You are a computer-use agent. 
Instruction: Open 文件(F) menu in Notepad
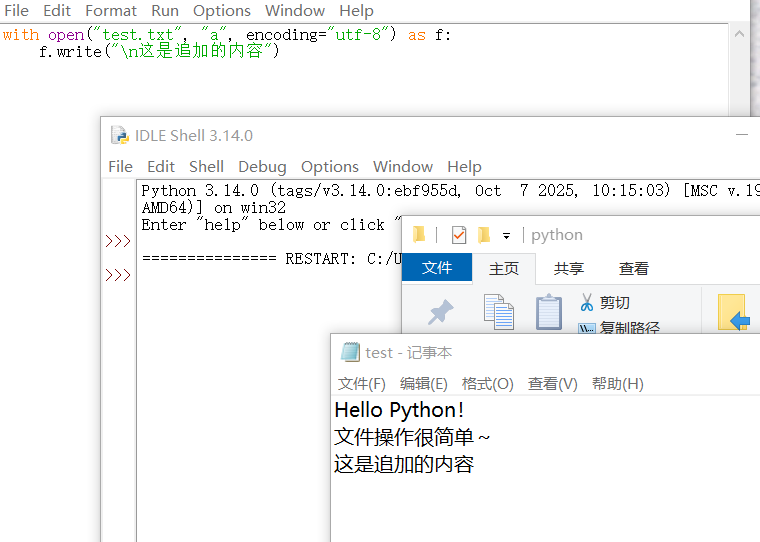[362, 384]
